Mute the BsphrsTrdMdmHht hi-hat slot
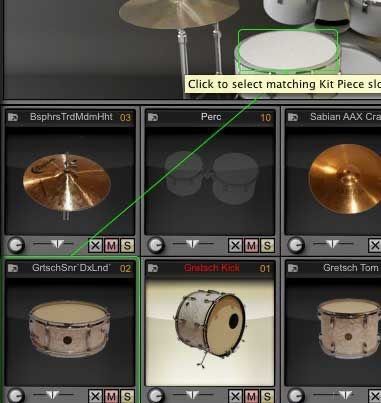This screenshot has height=403, width=381. [111, 246]
